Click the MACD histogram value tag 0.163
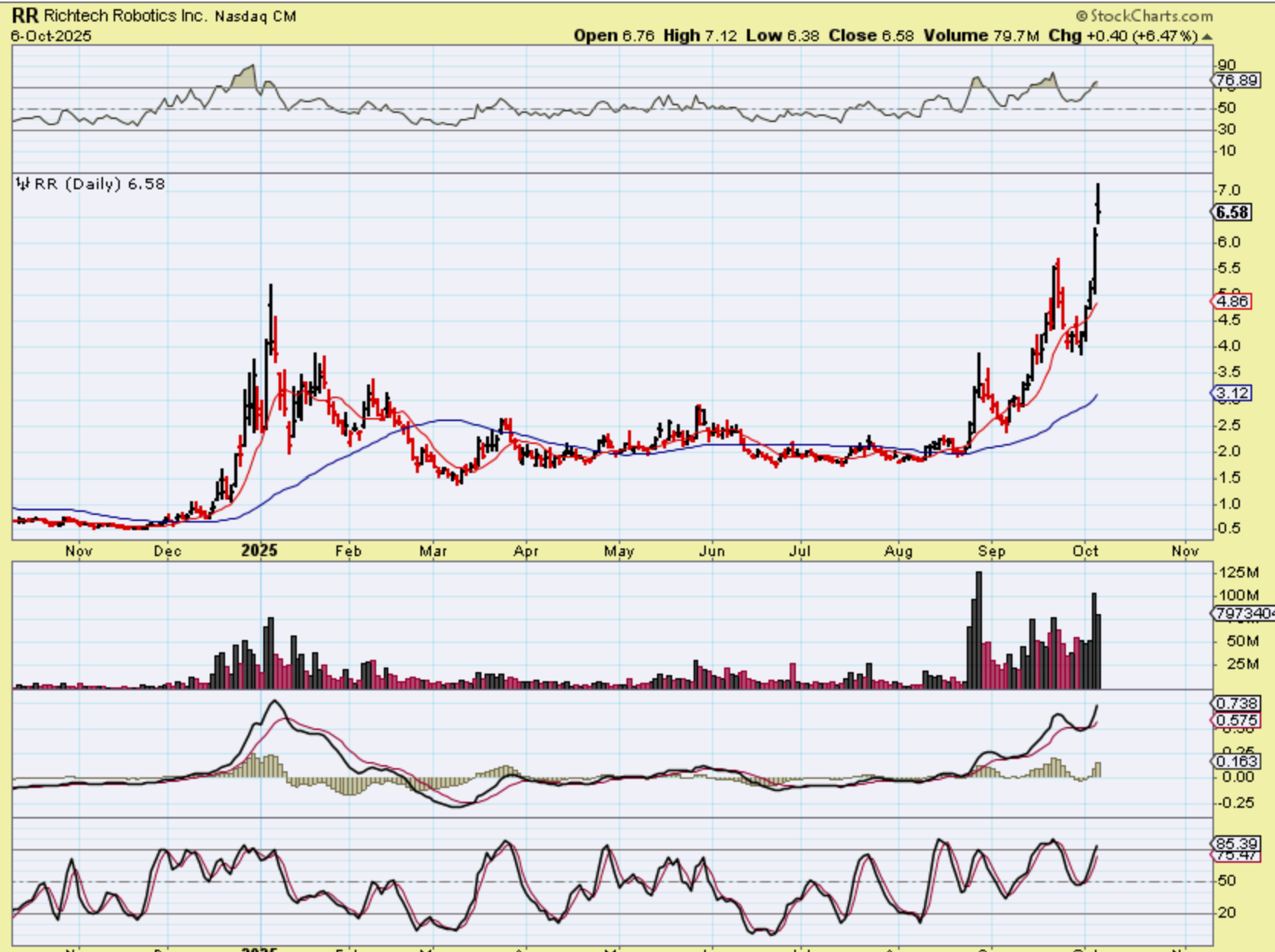 pyautogui.click(x=1236, y=761)
